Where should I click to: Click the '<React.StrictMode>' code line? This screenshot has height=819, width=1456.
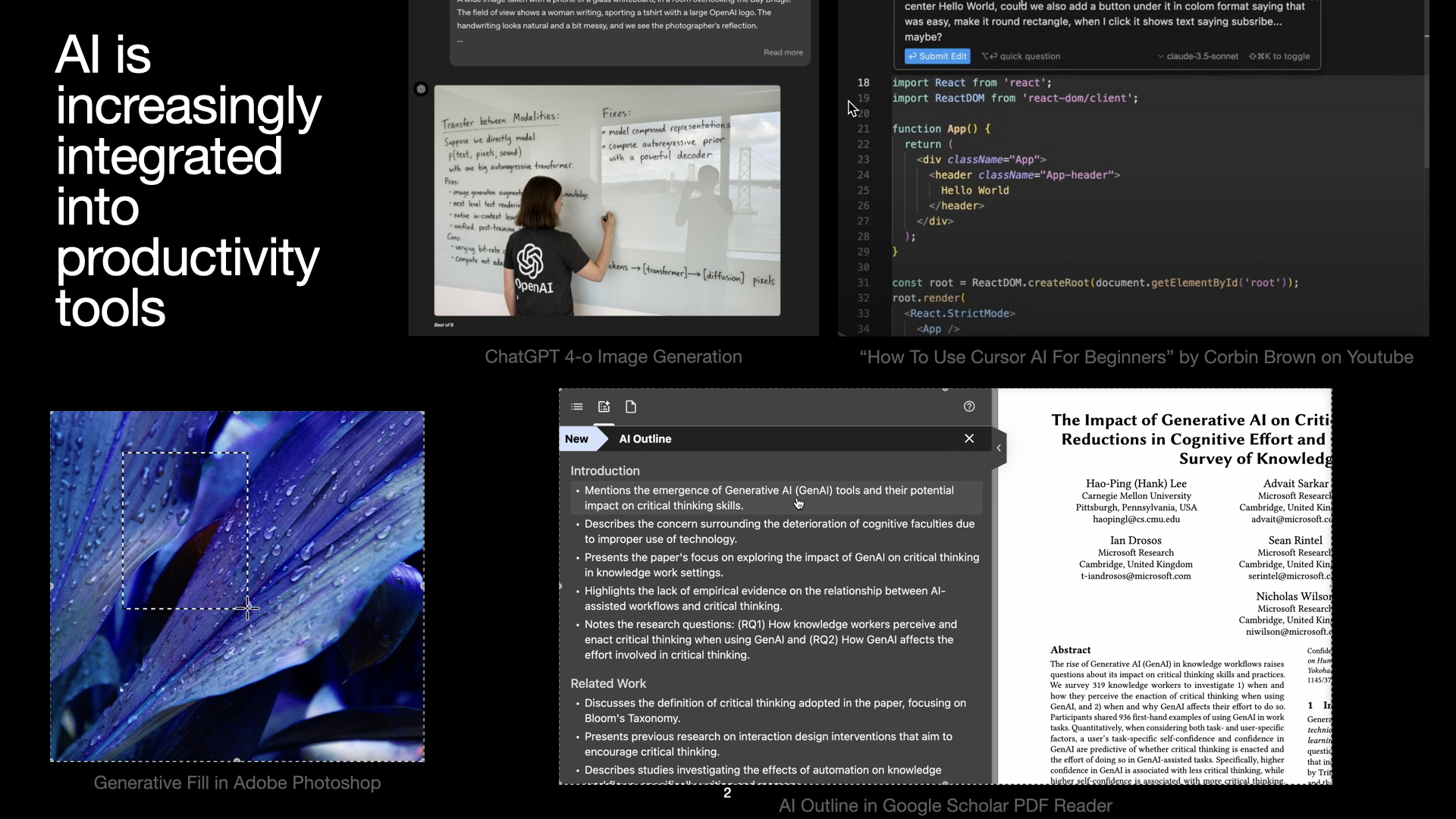959,313
